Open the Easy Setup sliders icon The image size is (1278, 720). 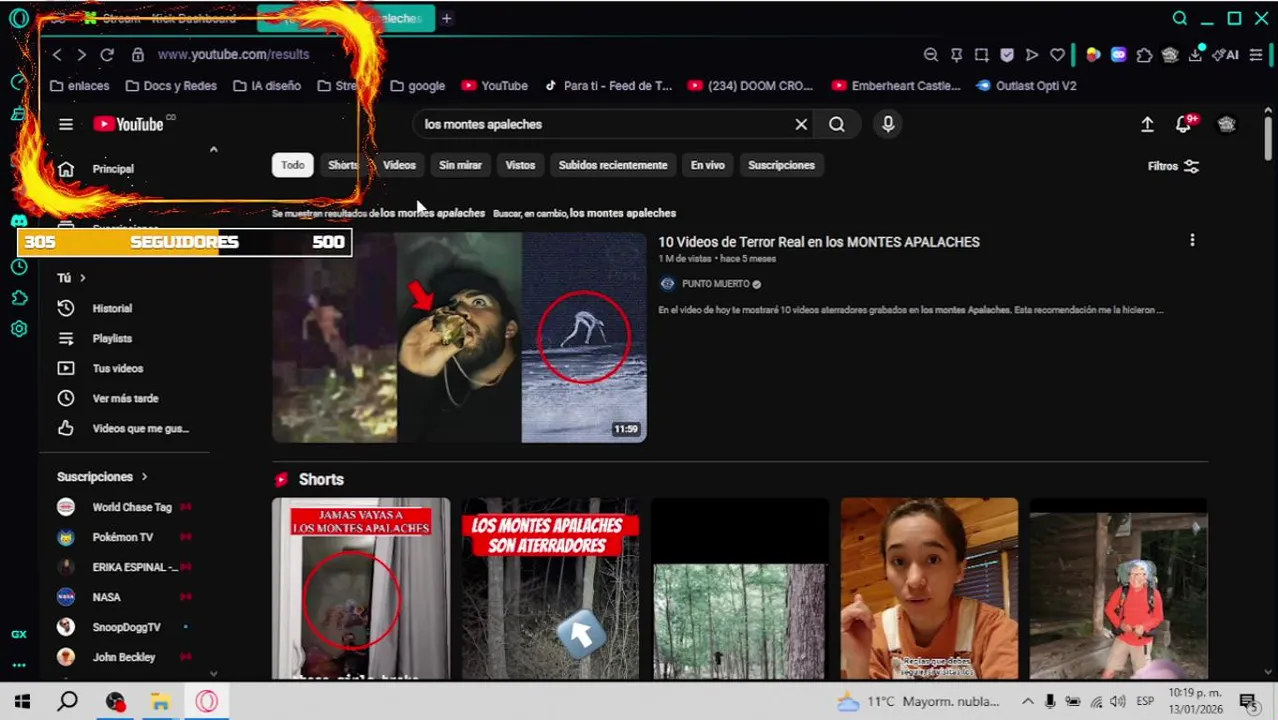(1256, 55)
